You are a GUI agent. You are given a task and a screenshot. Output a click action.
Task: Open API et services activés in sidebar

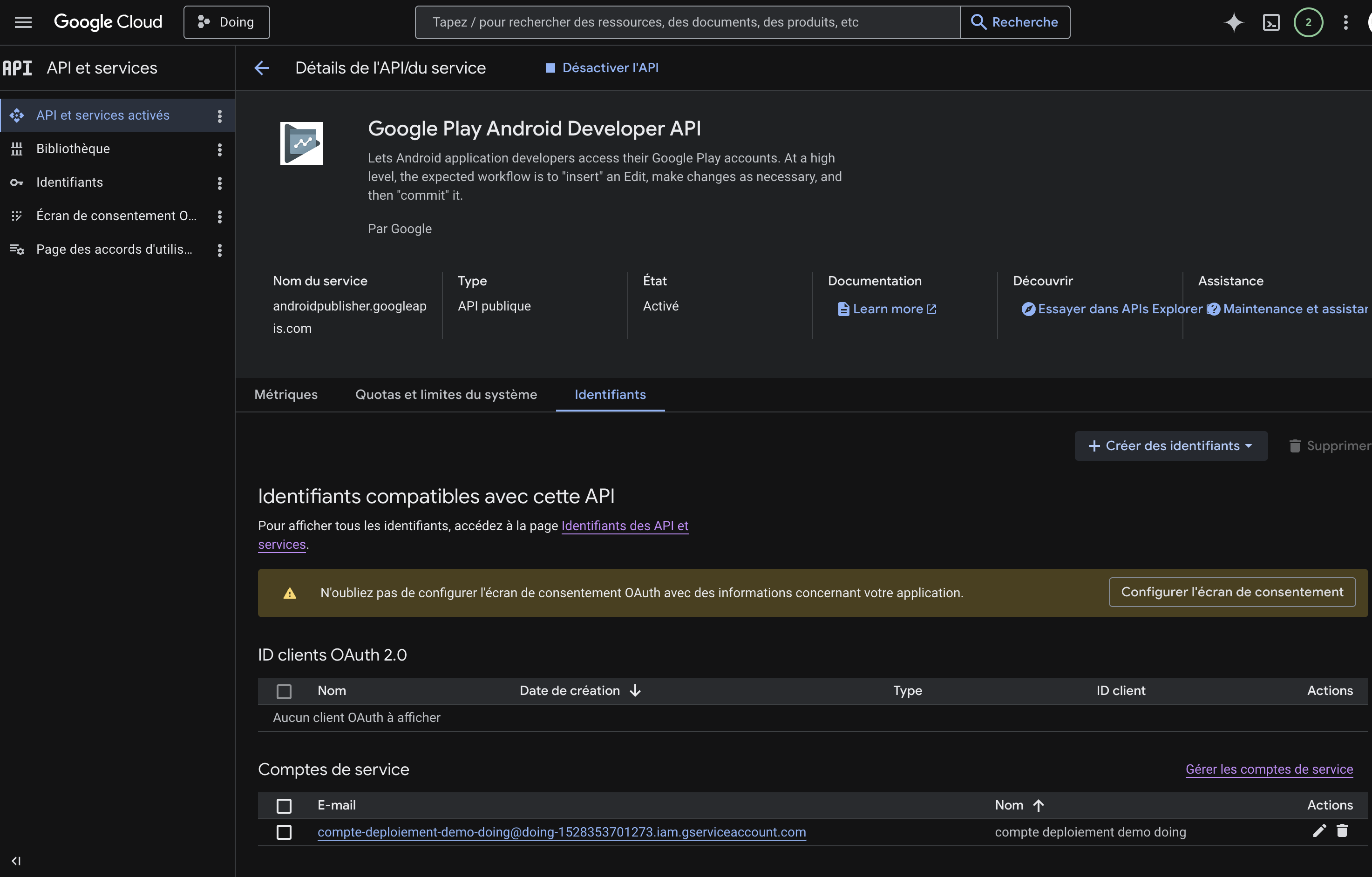103,115
